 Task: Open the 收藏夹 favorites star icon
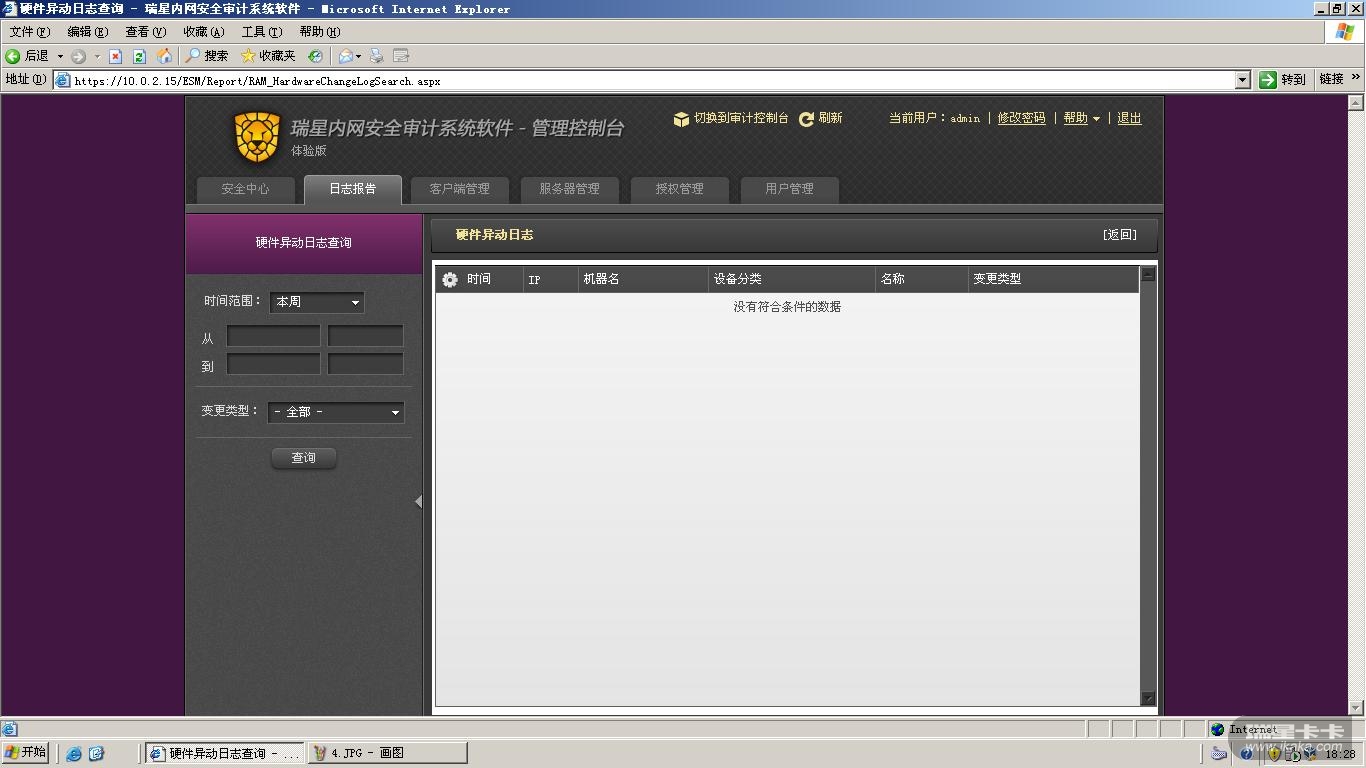[248, 56]
